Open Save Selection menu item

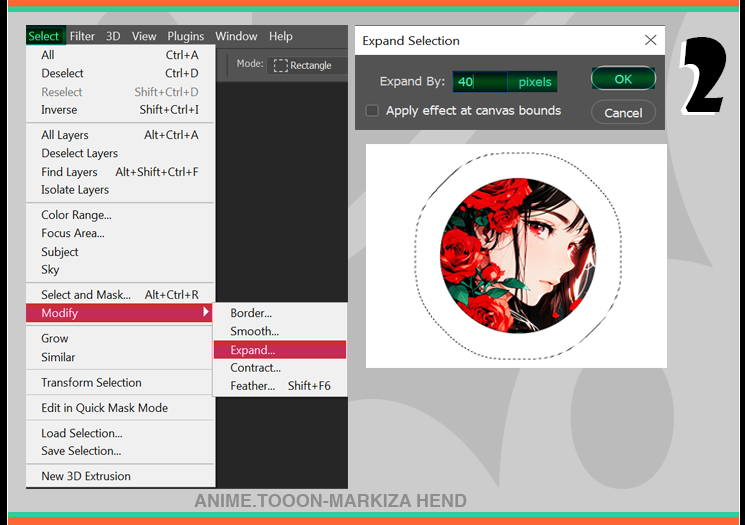(x=120, y=451)
